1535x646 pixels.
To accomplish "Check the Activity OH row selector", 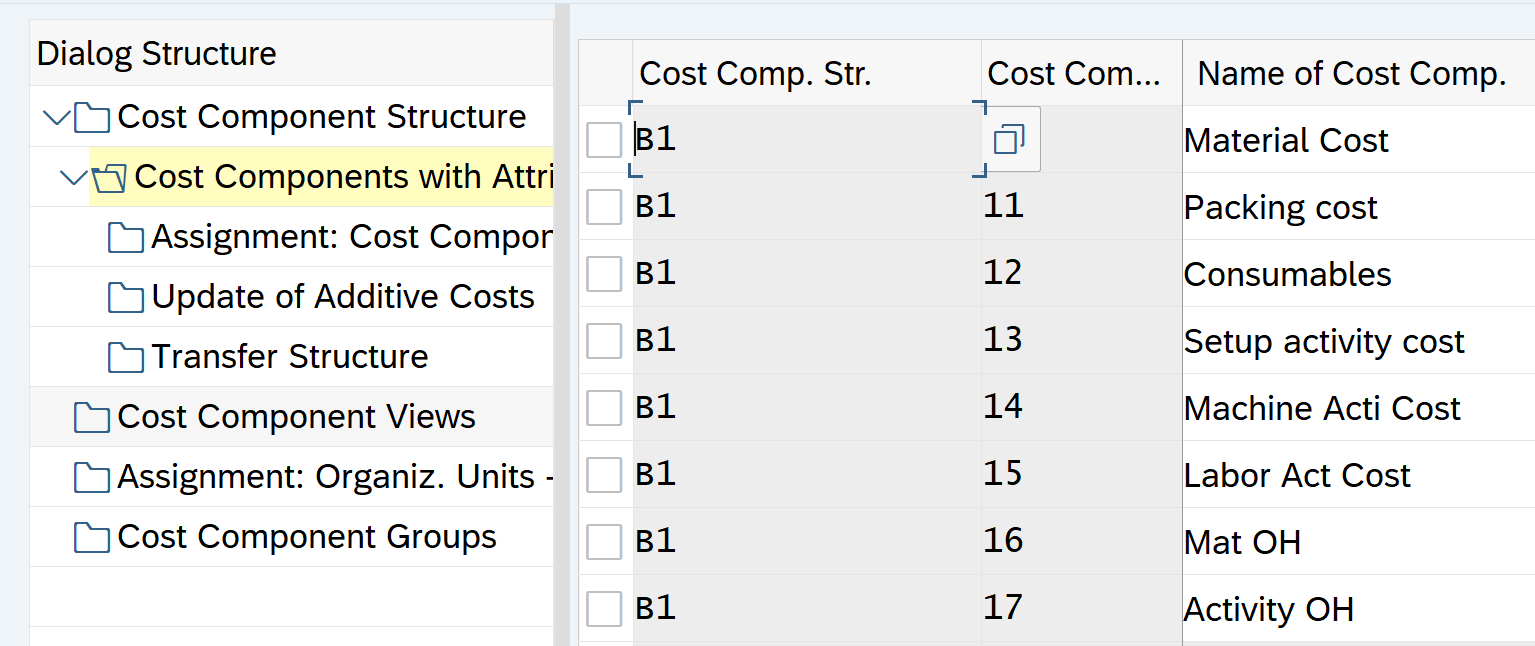I will pyautogui.click(x=604, y=609).
